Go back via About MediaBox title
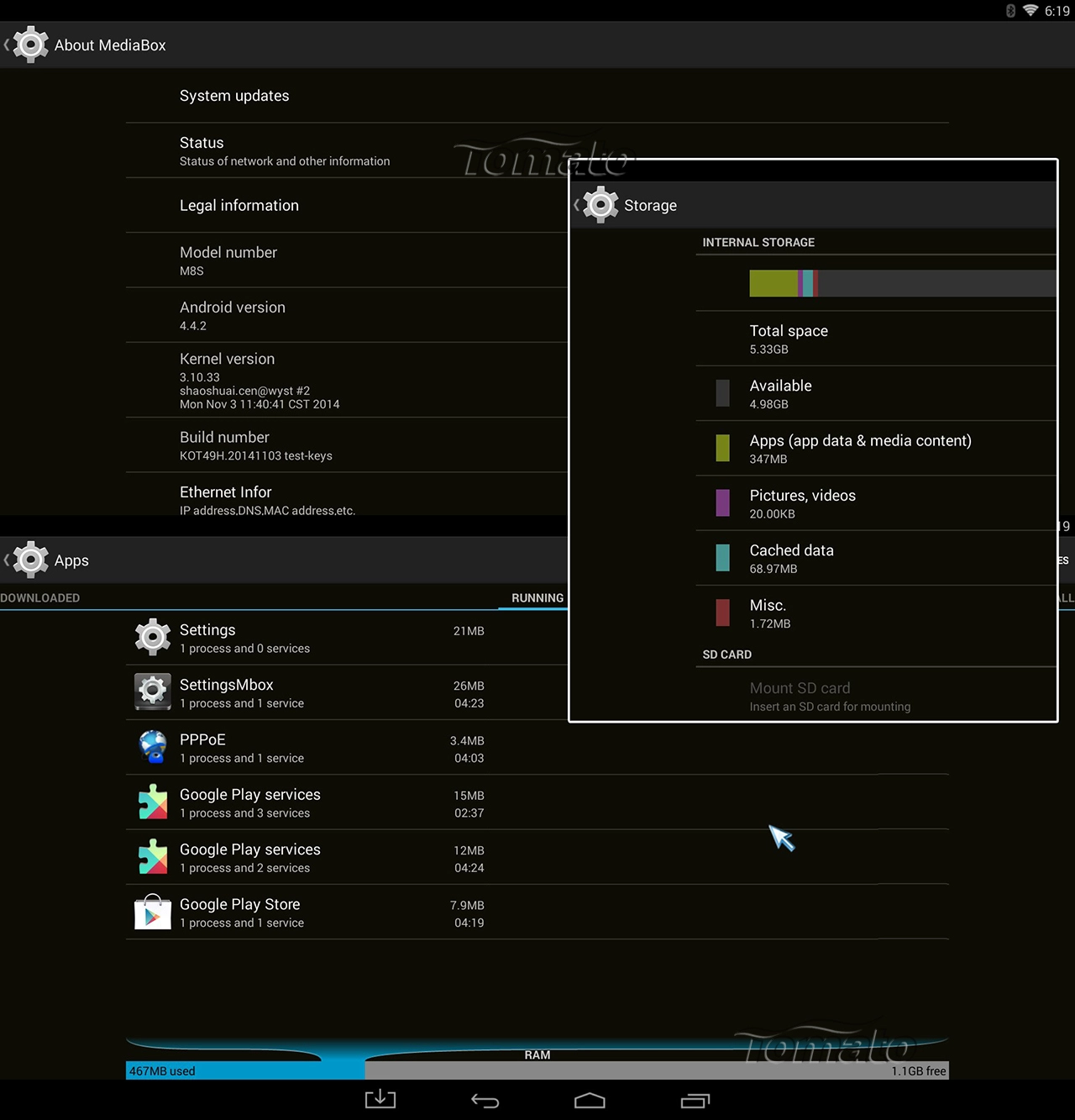Viewport: 1075px width, 1120px height. pos(110,45)
